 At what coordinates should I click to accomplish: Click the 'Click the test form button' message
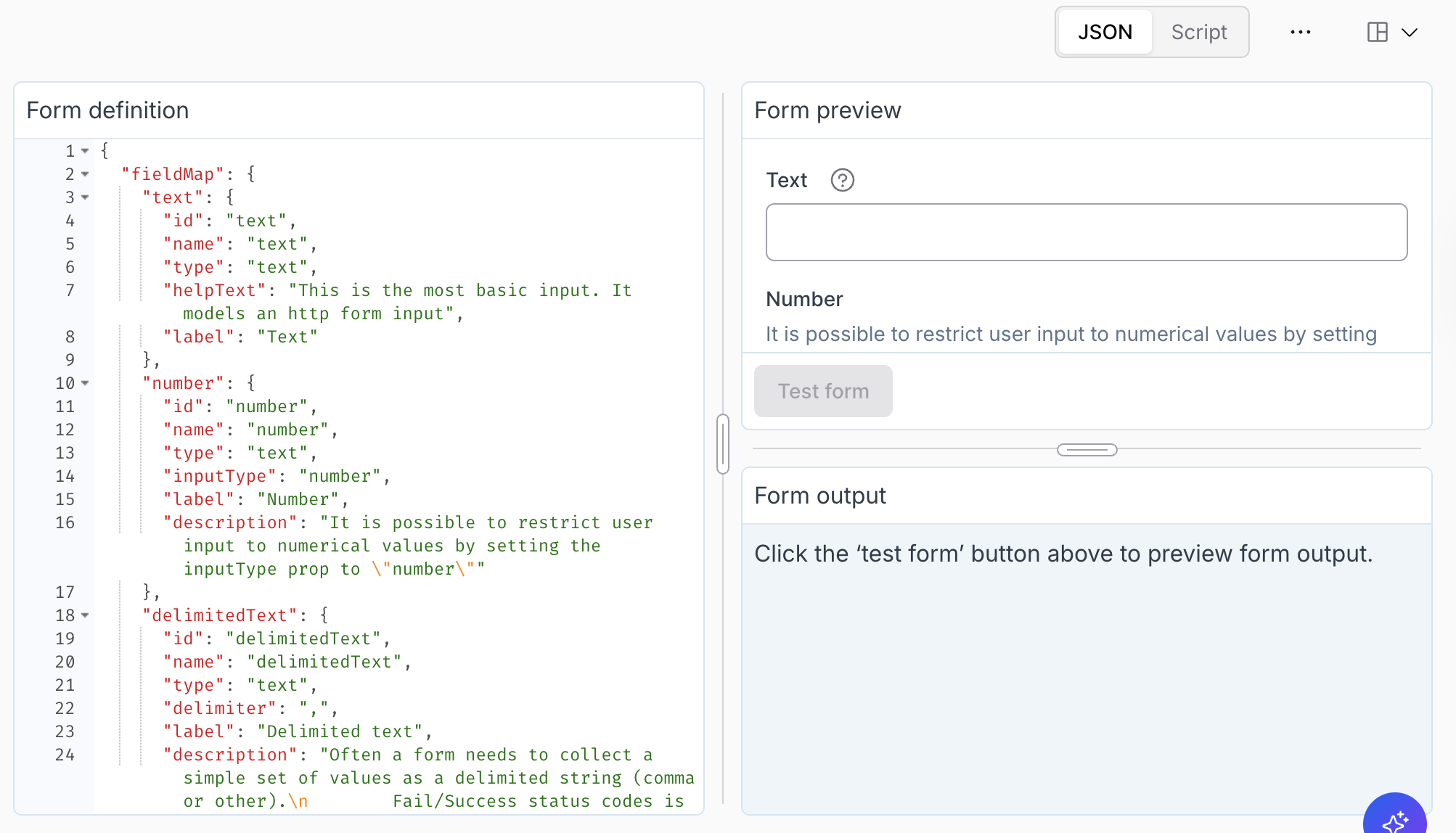coord(1063,554)
